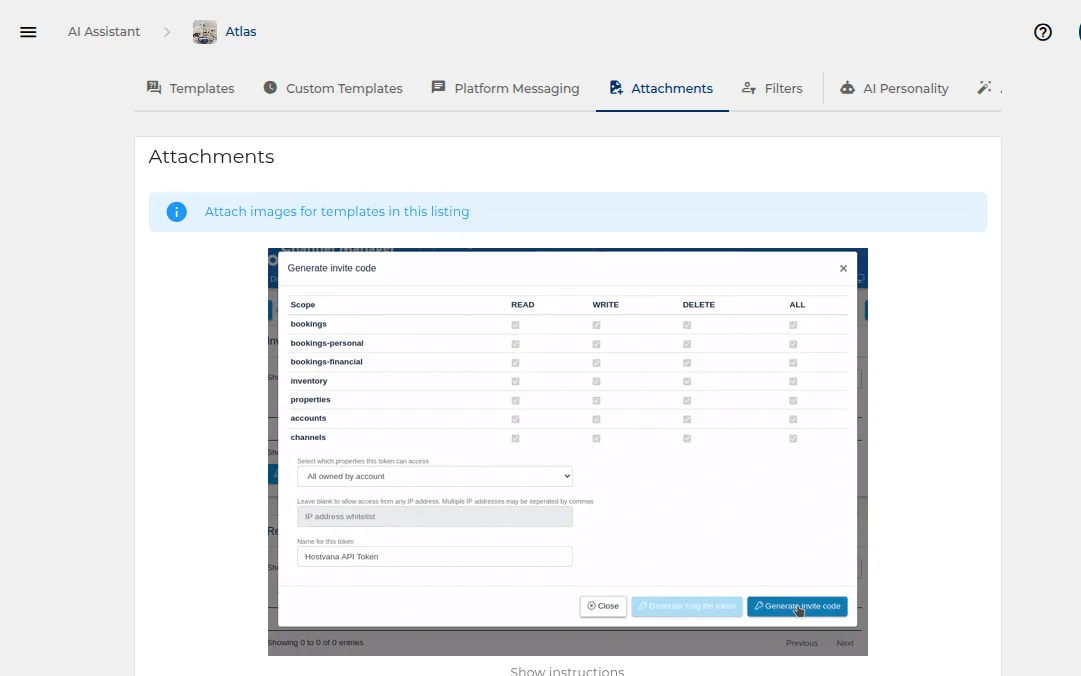Toggle the channels ALL checkbox
Image resolution: width=1081 pixels, height=676 pixels.
click(x=793, y=438)
